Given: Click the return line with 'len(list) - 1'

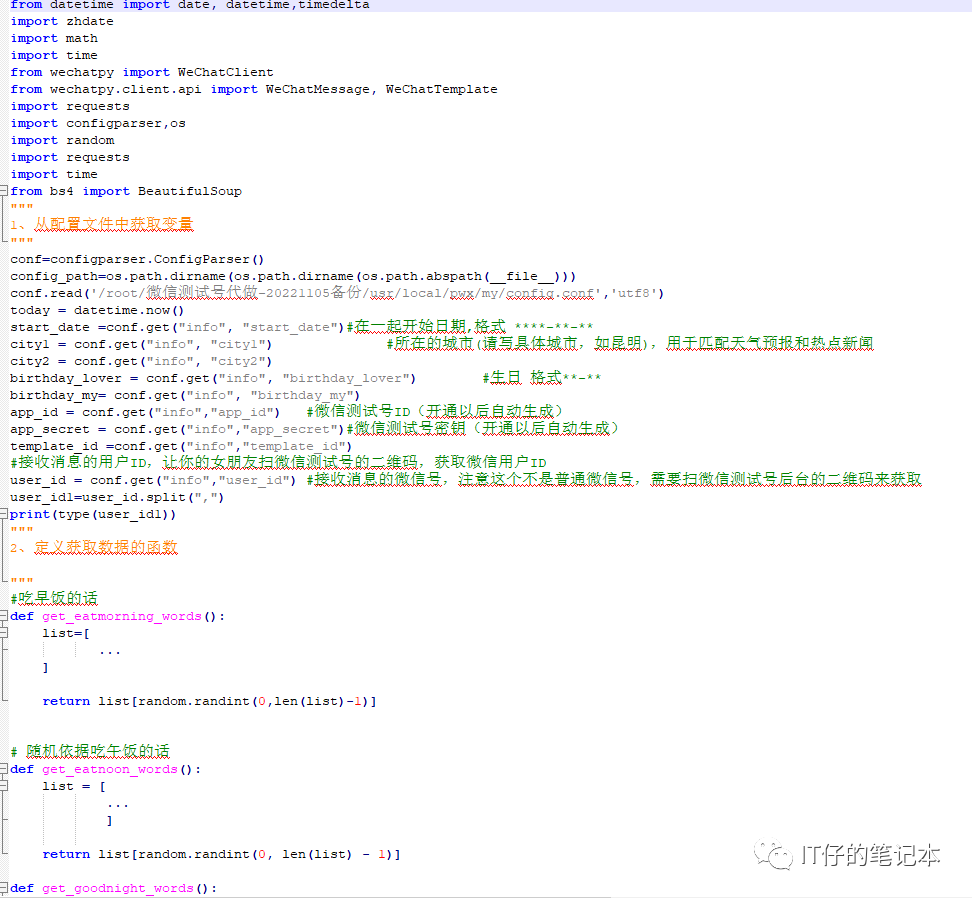Looking at the screenshot, I should (x=221, y=855).
